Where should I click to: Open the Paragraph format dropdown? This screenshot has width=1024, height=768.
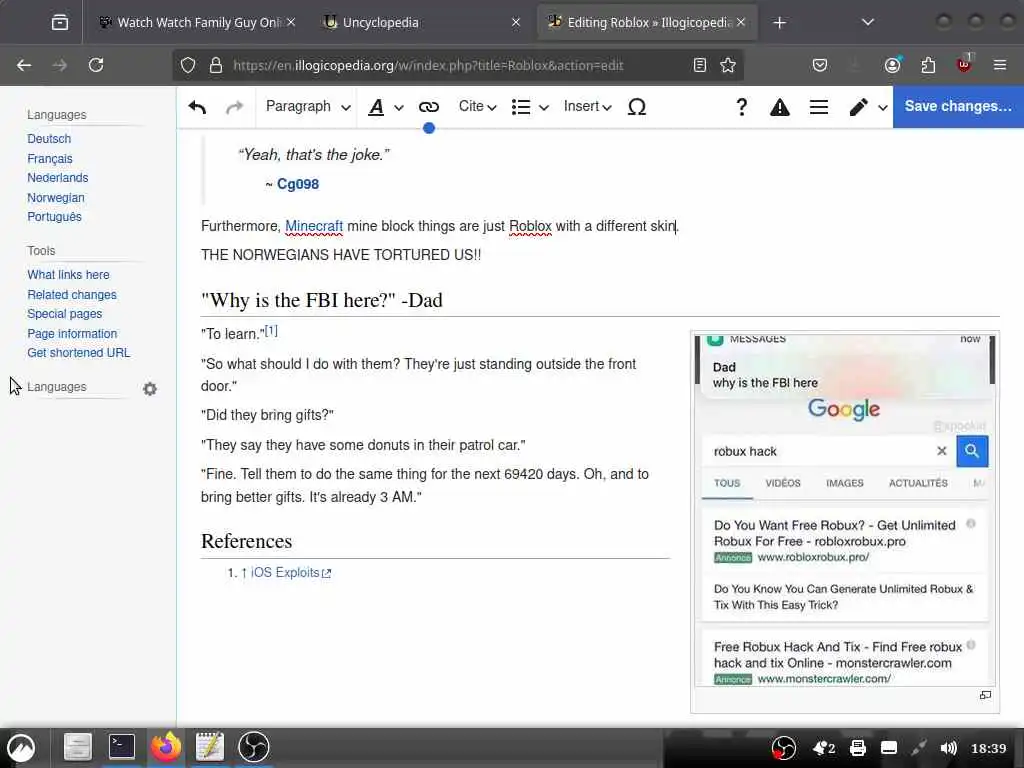click(308, 106)
